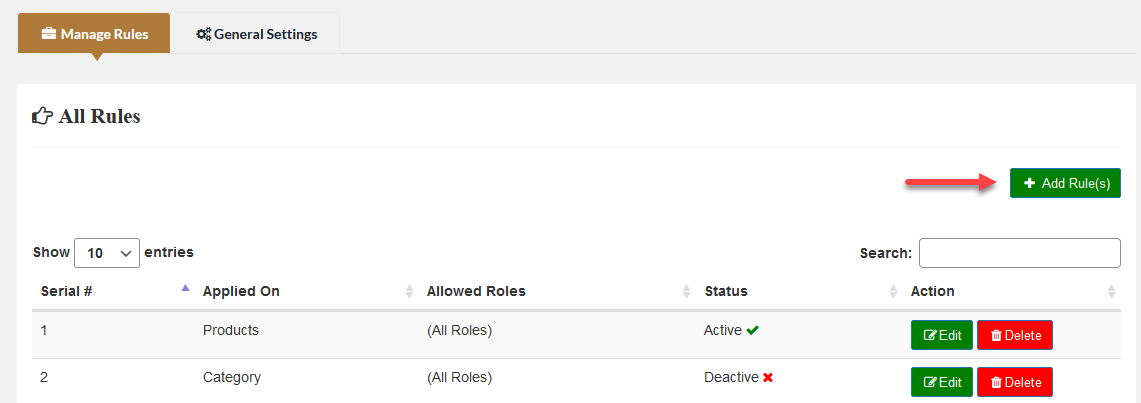Image resolution: width=1141 pixels, height=403 pixels.
Task: Sort using the Action column arrows
Action: (1112, 291)
